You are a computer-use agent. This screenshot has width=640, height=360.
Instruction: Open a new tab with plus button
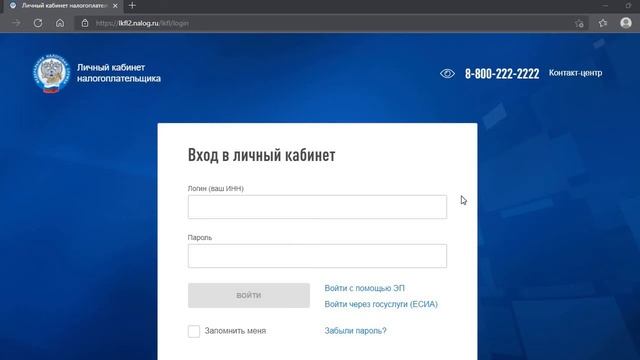coord(132,6)
